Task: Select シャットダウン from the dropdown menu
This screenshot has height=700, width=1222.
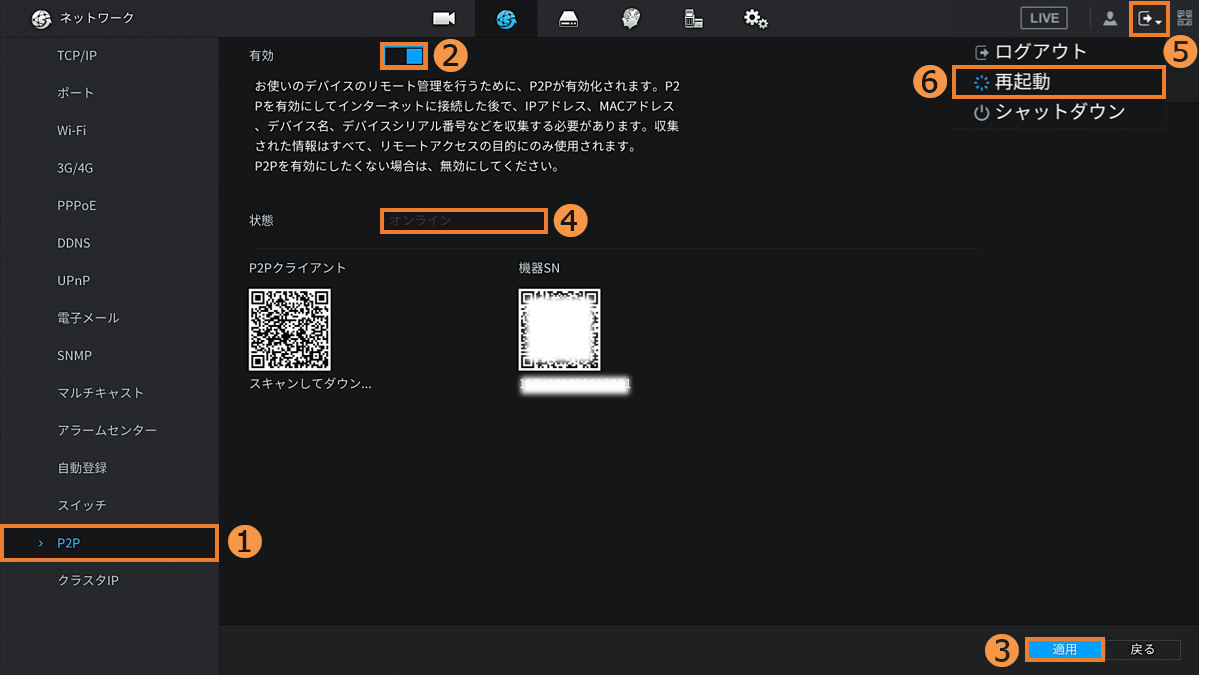Action: click(x=1059, y=112)
